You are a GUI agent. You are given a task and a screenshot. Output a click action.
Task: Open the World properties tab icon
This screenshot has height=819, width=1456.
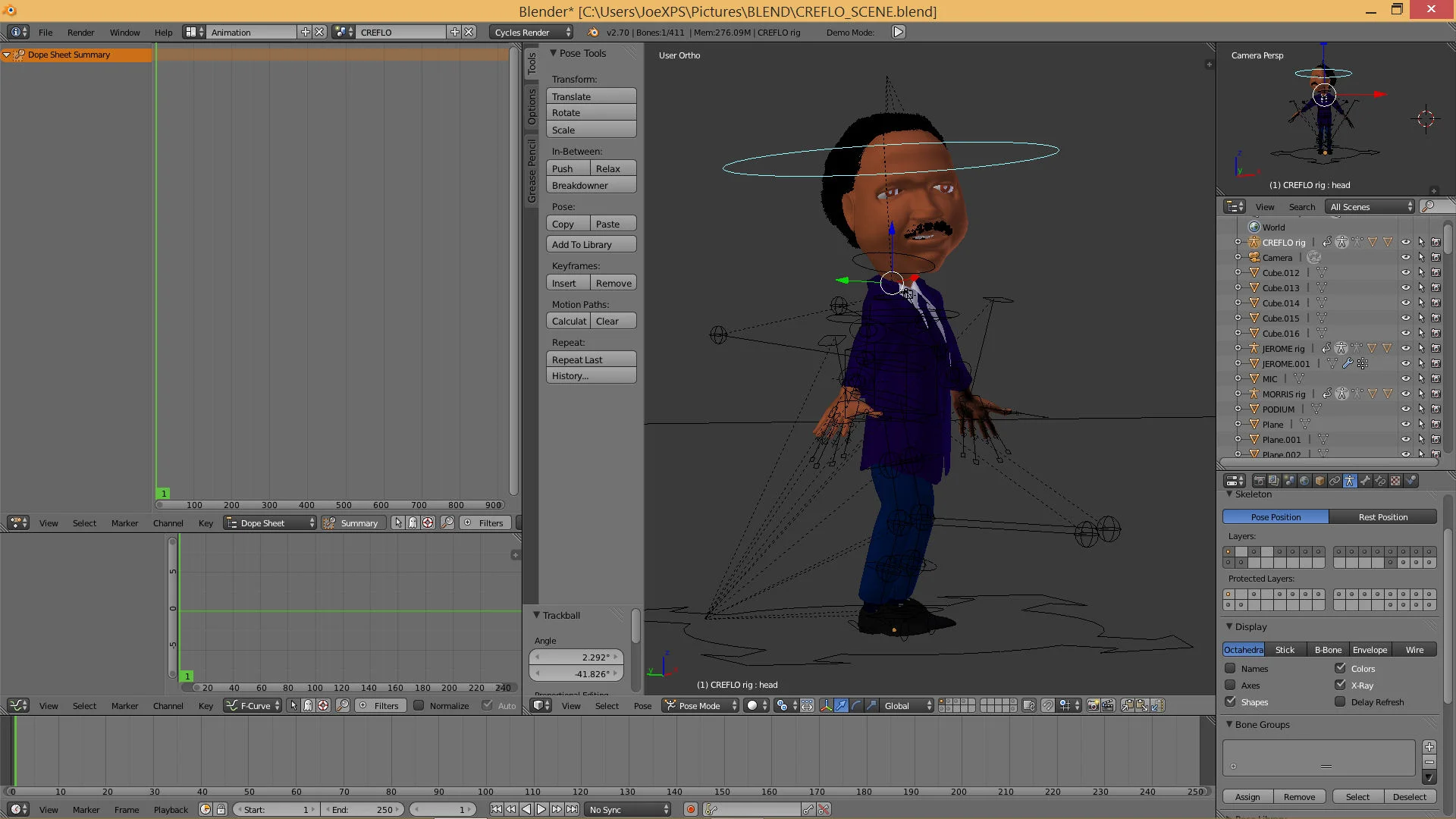coord(1304,481)
